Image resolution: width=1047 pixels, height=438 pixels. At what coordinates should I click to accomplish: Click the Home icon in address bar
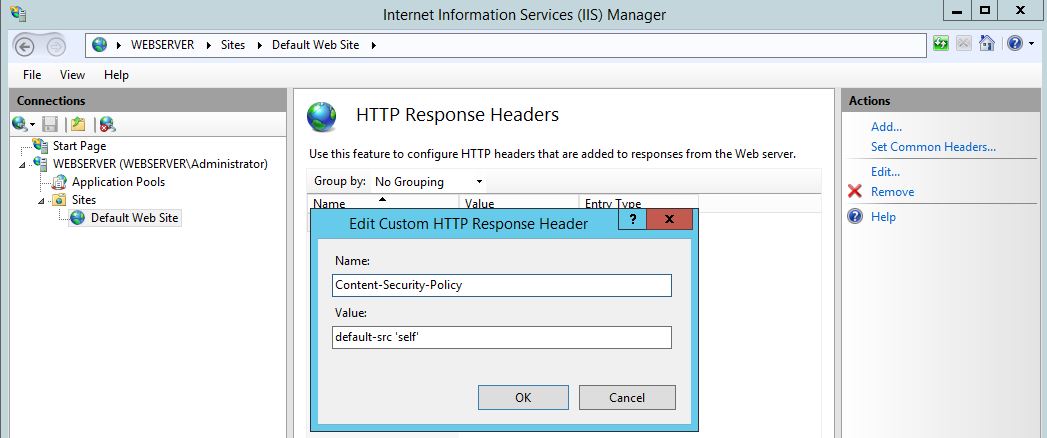(986, 44)
